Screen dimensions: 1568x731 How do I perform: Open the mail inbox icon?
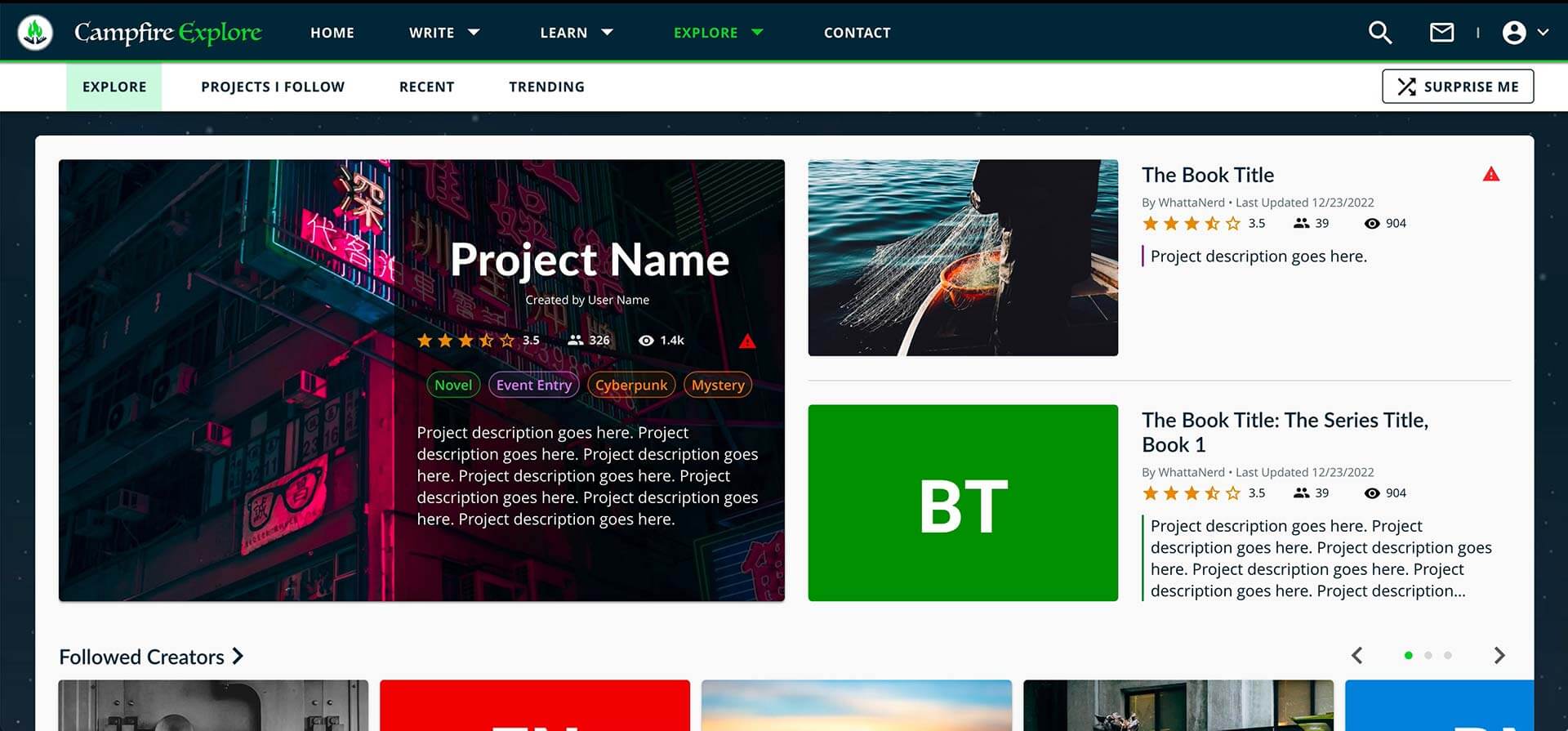[1441, 33]
